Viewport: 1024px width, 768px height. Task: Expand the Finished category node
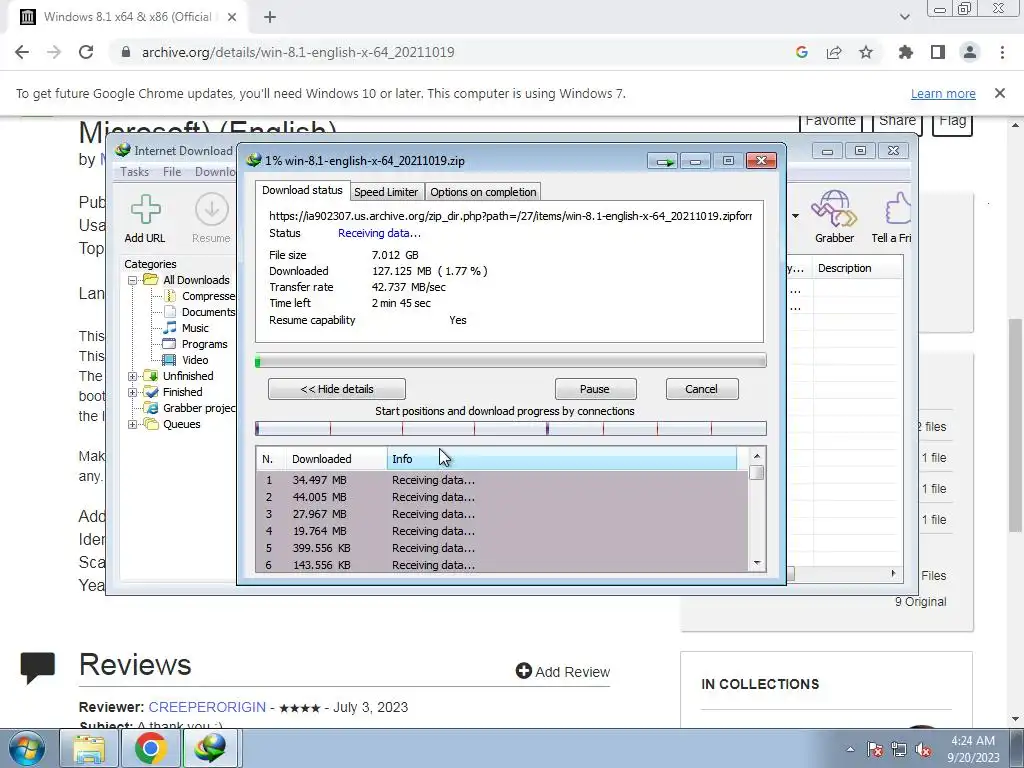click(133, 392)
